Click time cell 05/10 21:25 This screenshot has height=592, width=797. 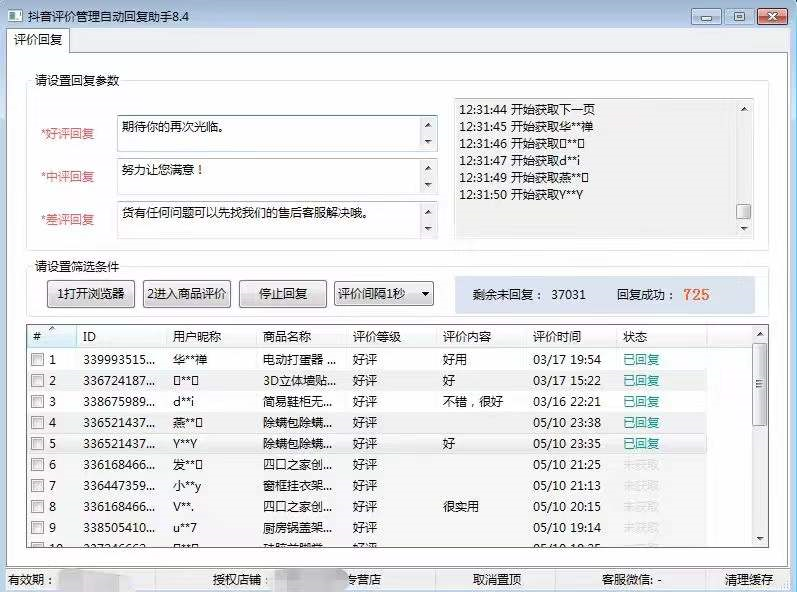tap(567, 464)
